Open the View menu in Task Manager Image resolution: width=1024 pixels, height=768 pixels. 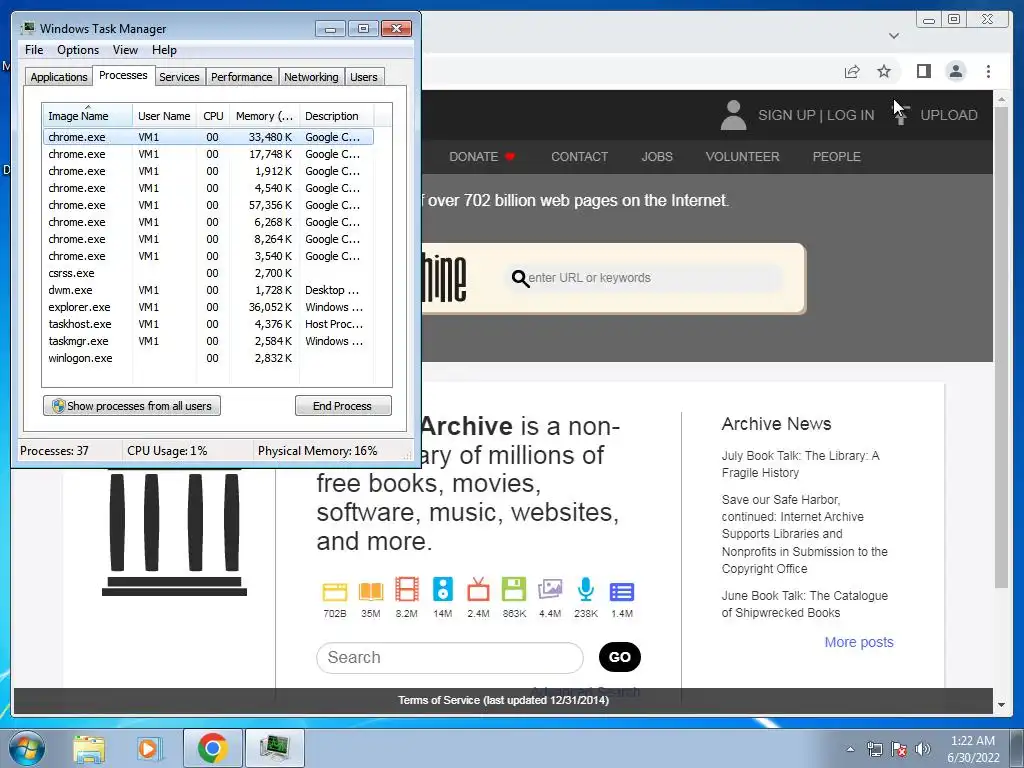click(125, 50)
